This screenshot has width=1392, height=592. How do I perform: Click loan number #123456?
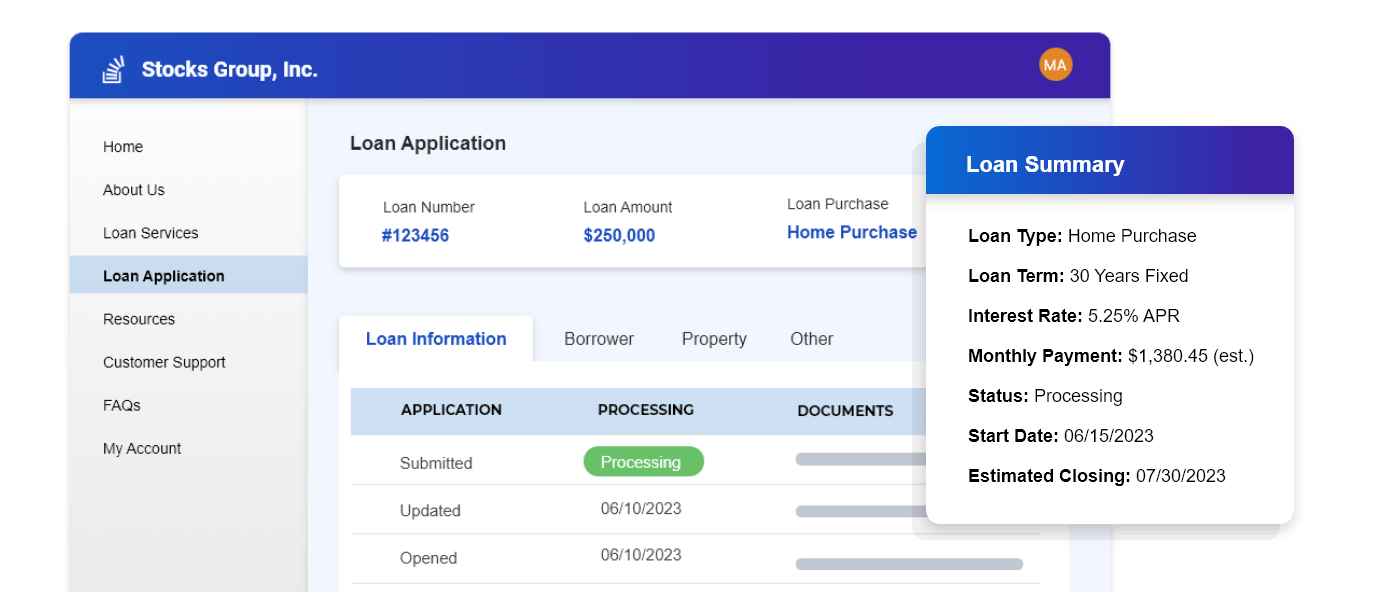(x=415, y=236)
